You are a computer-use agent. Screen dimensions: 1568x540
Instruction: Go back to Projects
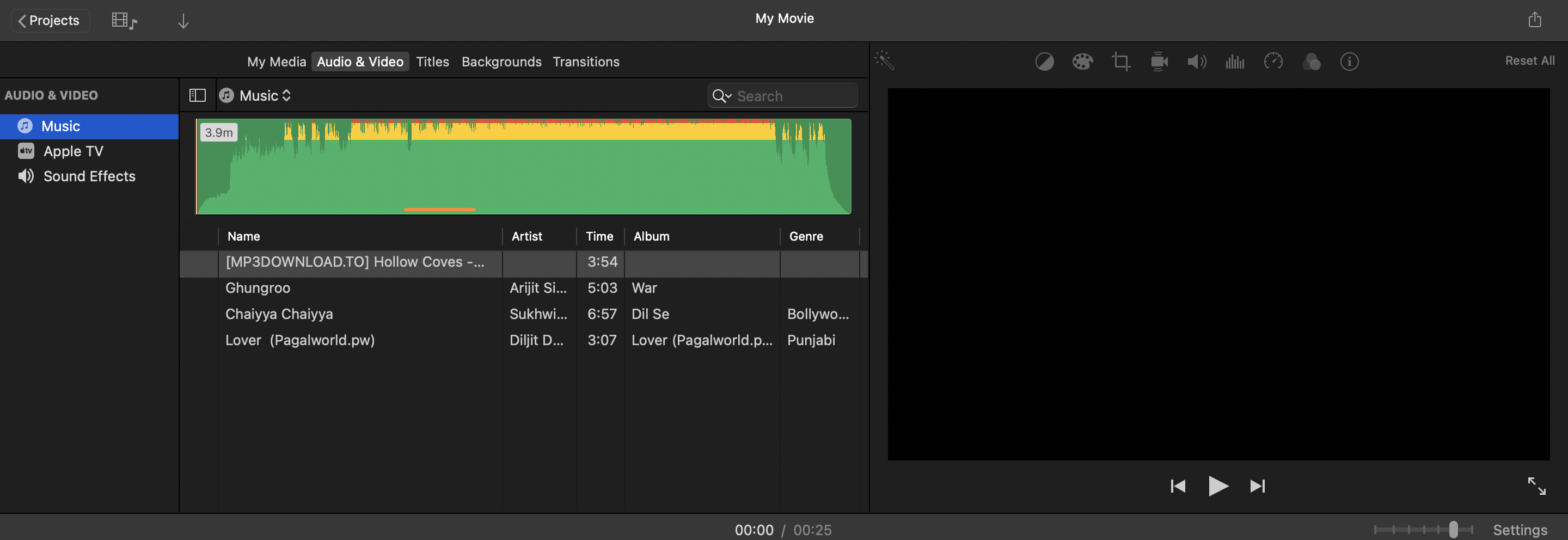click(50, 20)
